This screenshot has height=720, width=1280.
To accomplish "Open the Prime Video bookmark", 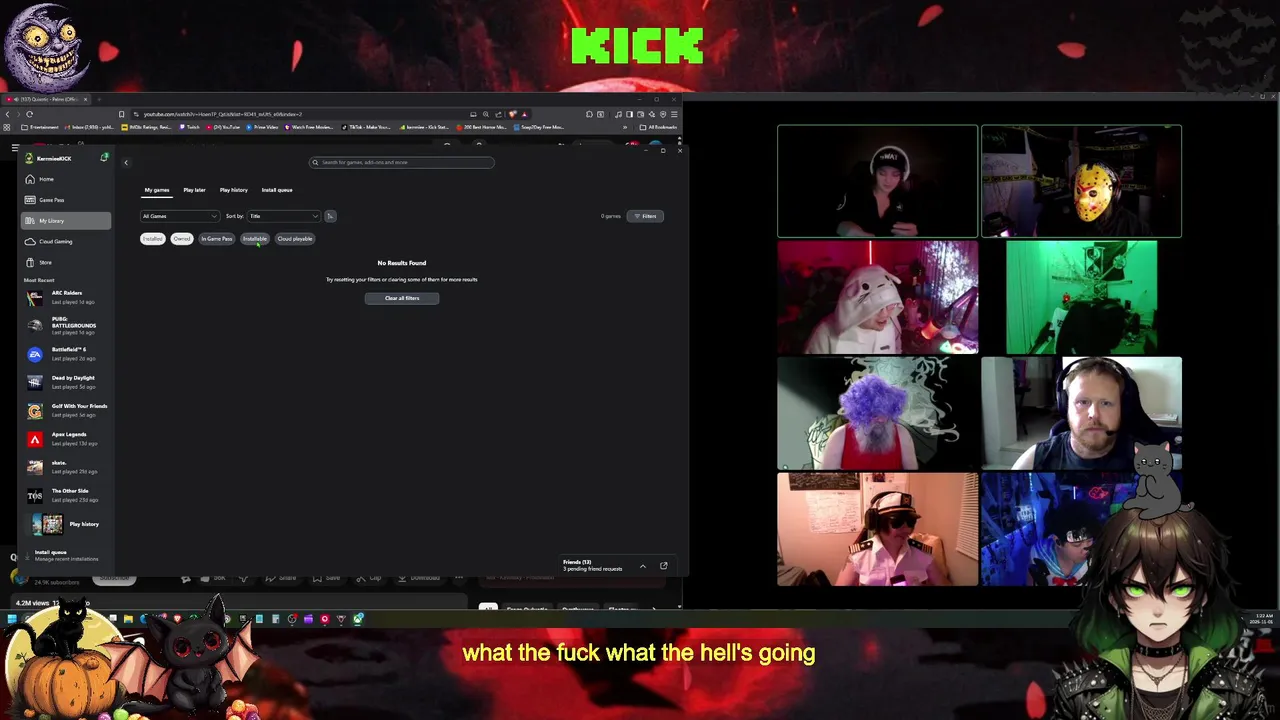I will pyautogui.click(x=262, y=127).
